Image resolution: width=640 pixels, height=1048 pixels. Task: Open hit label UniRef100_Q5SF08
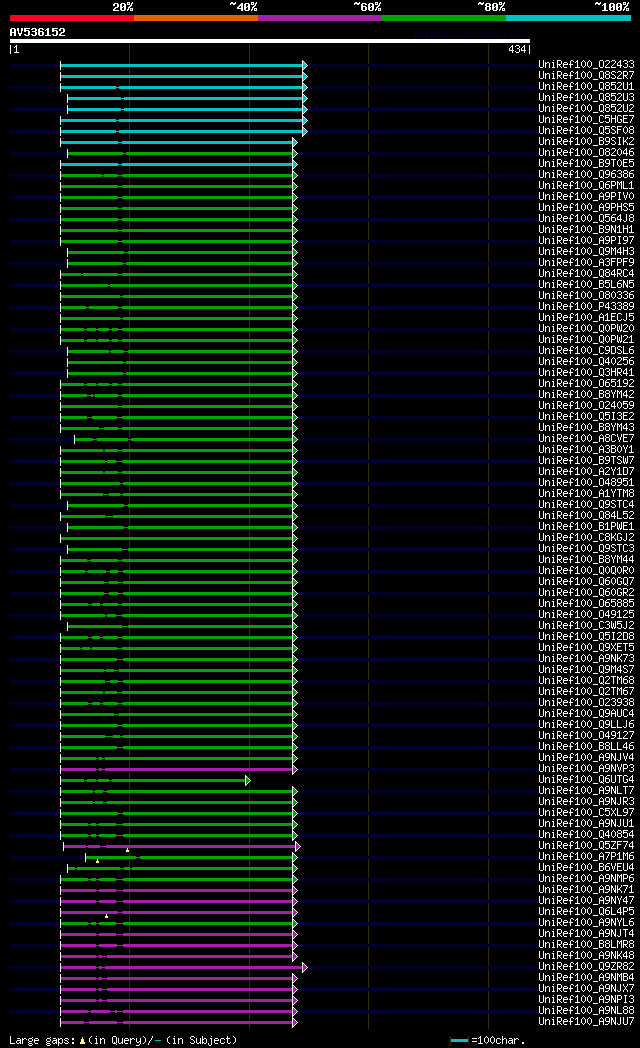[x=586, y=131]
